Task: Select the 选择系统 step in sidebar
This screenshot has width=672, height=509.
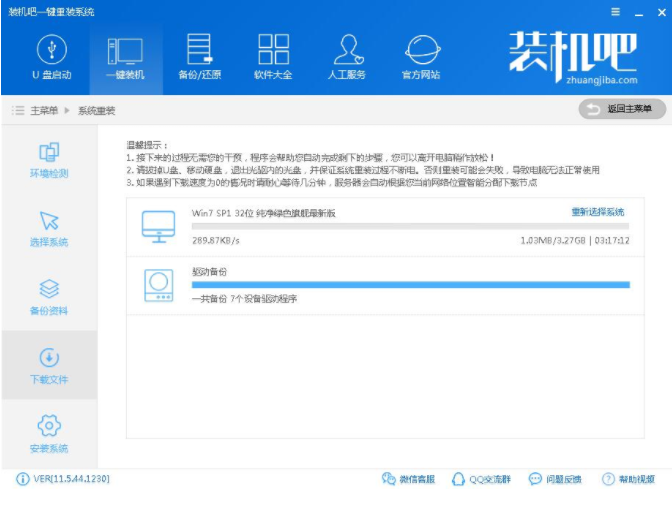Action: [x=49, y=229]
